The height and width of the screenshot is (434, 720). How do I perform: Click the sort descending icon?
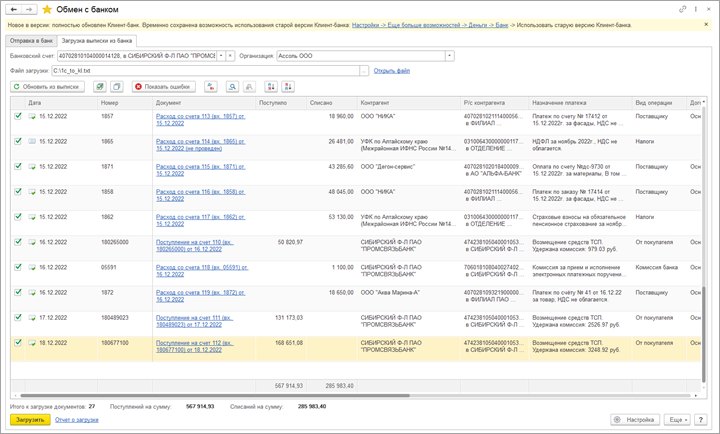289,87
